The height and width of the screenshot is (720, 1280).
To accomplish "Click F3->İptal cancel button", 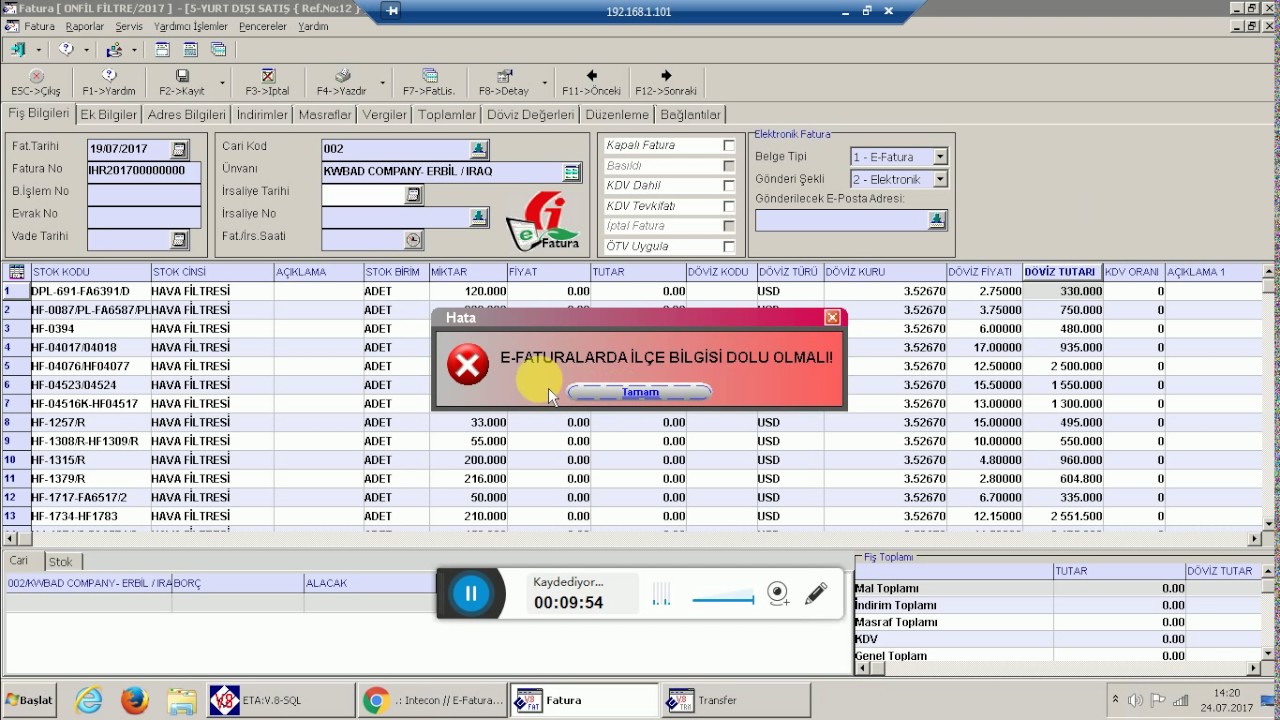I will (267, 82).
